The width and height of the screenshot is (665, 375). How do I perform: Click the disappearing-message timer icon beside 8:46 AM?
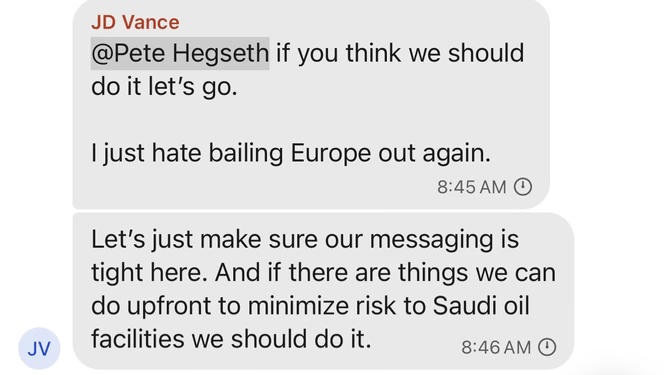click(547, 347)
